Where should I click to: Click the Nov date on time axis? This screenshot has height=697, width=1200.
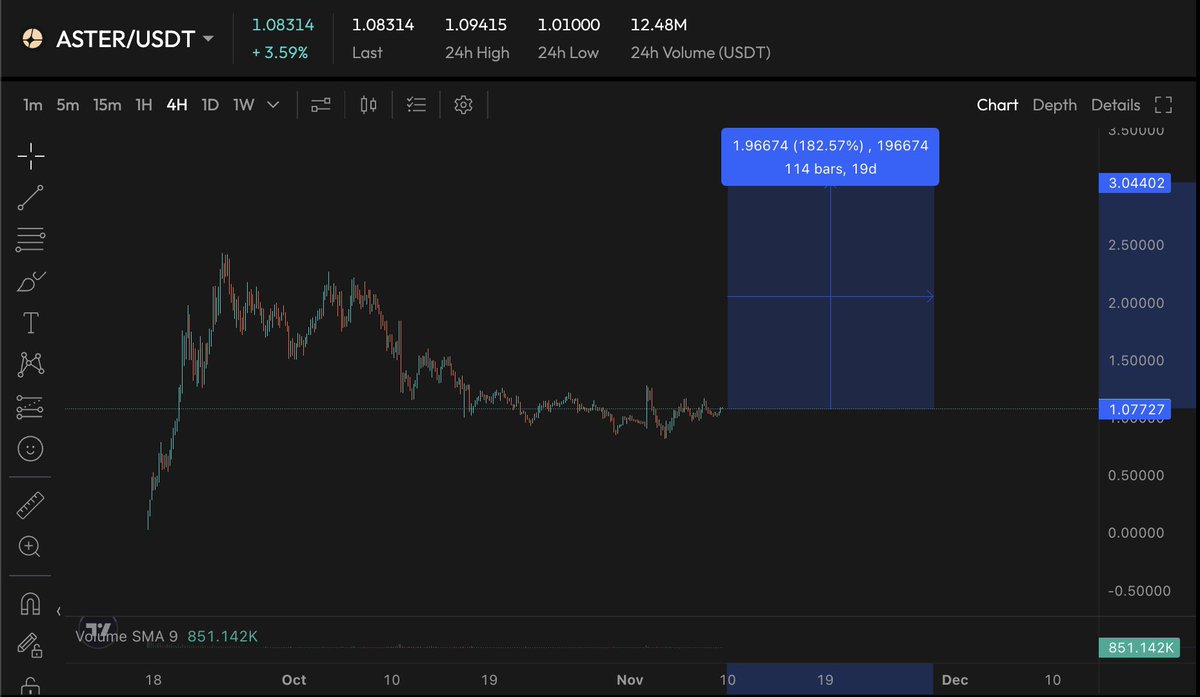pos(629,680)
